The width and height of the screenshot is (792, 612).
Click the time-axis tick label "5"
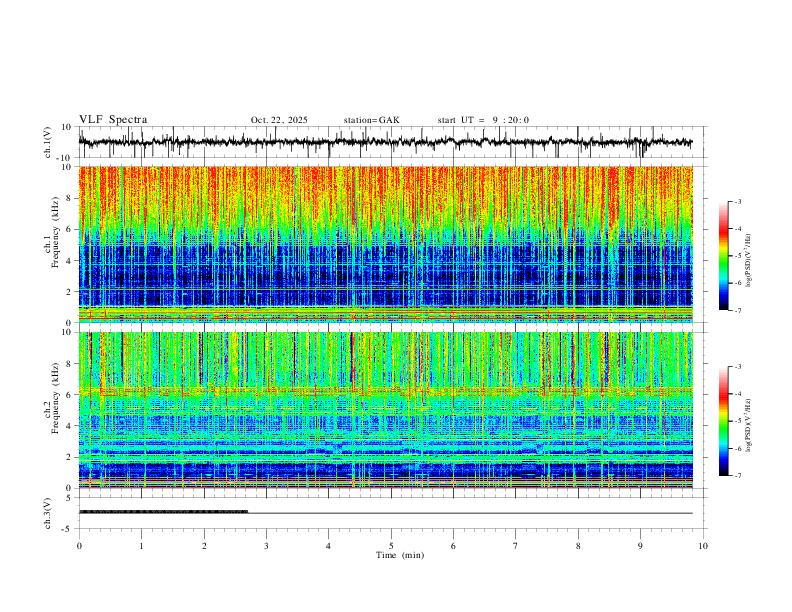click(391, 546)
